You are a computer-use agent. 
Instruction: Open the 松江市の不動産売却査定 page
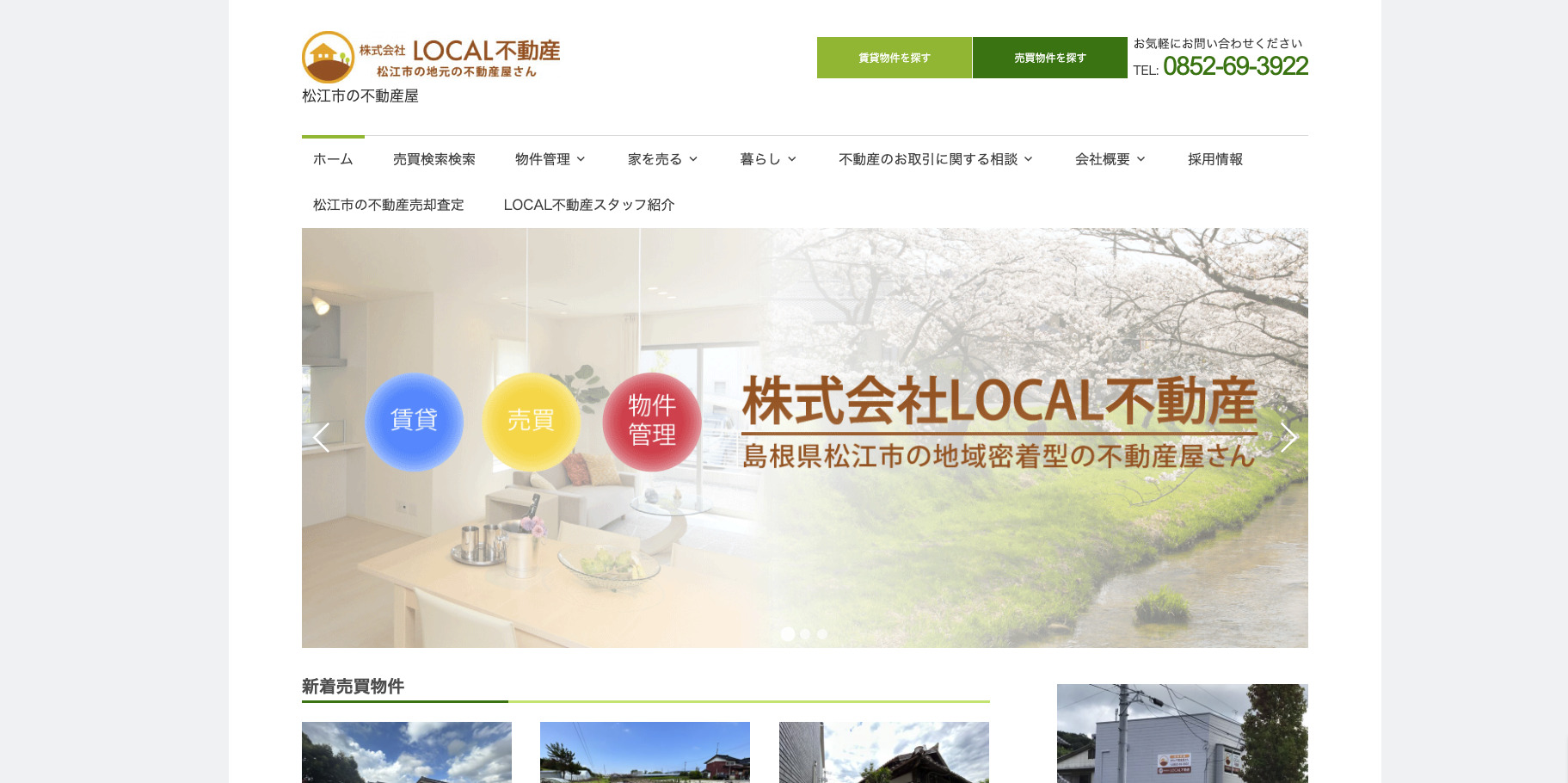(x=388, y=205)
